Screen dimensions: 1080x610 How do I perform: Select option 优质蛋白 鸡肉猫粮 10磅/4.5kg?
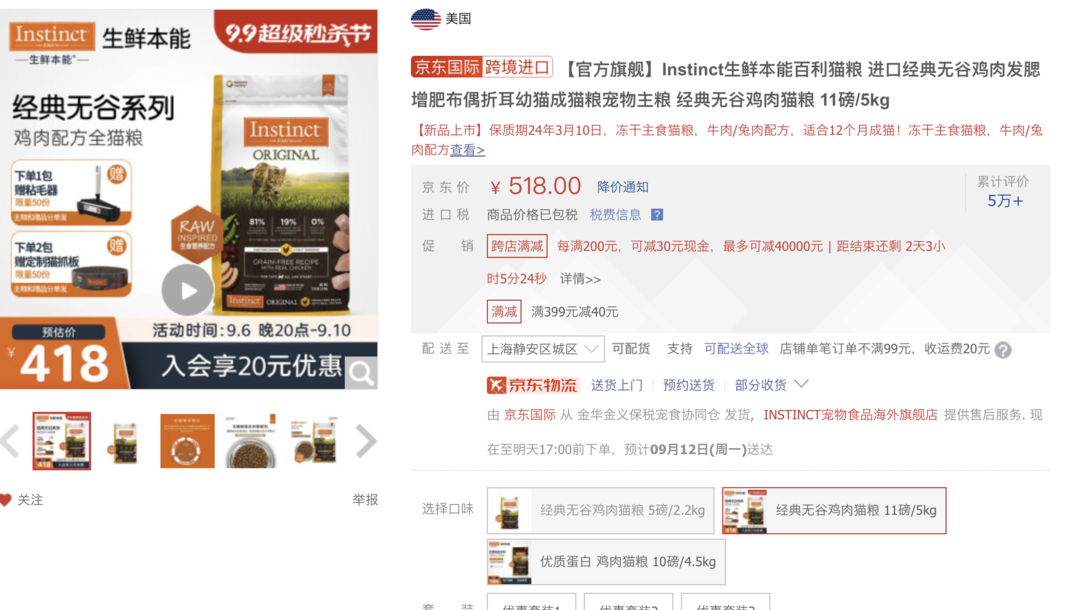[x=606, y=562]
